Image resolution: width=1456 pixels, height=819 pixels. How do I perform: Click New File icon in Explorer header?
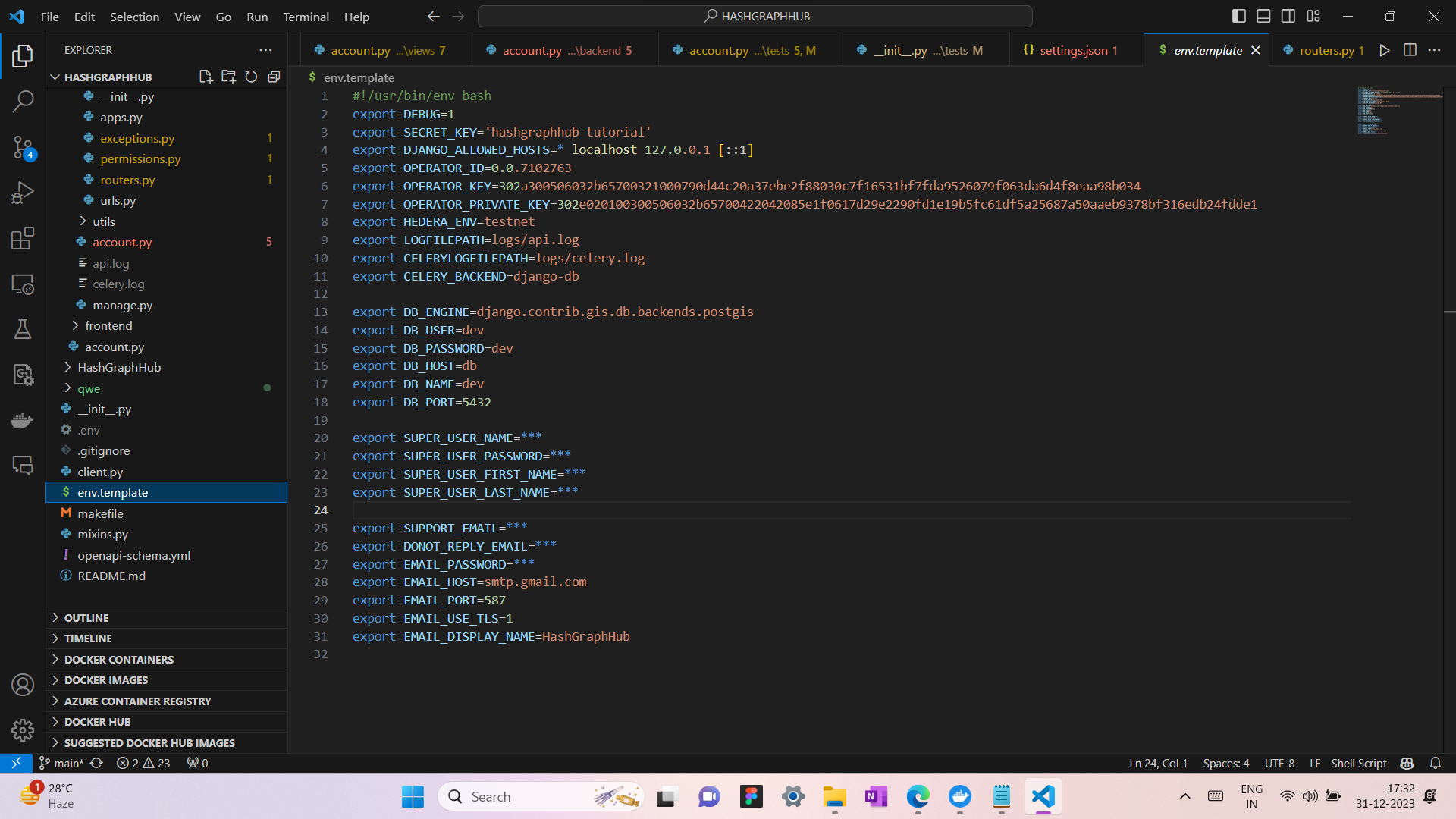click(x=206, y=77)
